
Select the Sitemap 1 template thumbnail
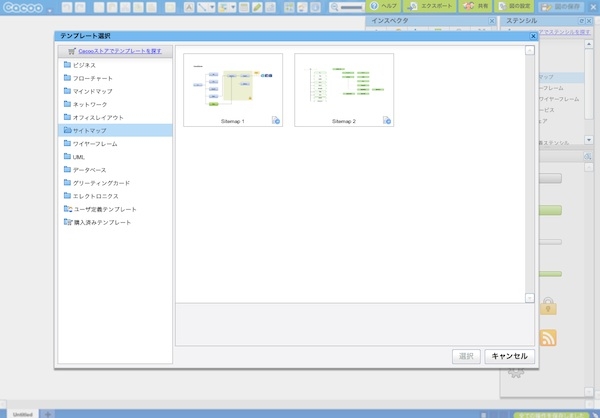233,90
